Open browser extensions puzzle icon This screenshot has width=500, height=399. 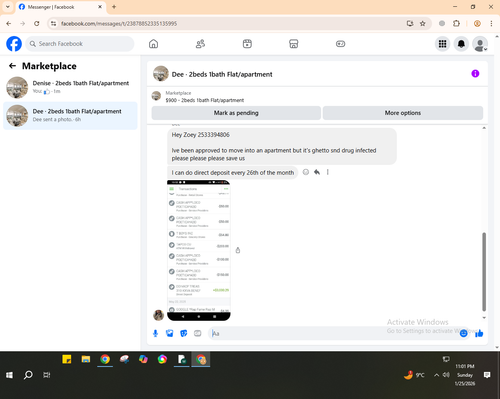(456, 23)
